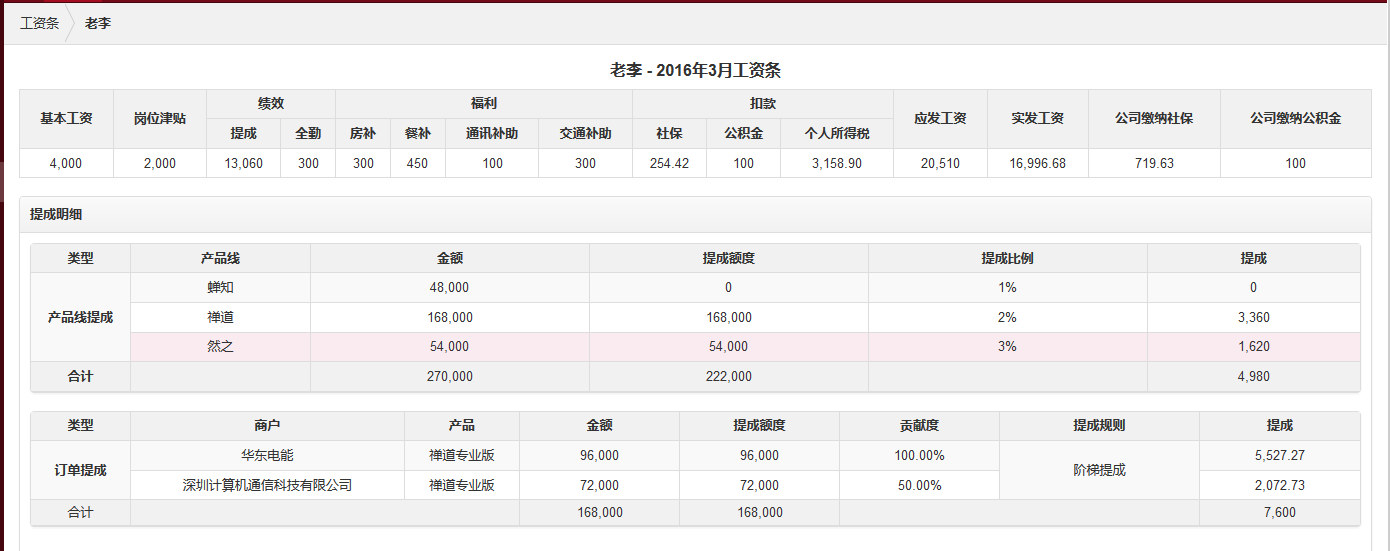Screen dimensions: 1390x551
Task: Select the 100.00% contribution cell
Action: click(919, 455)
